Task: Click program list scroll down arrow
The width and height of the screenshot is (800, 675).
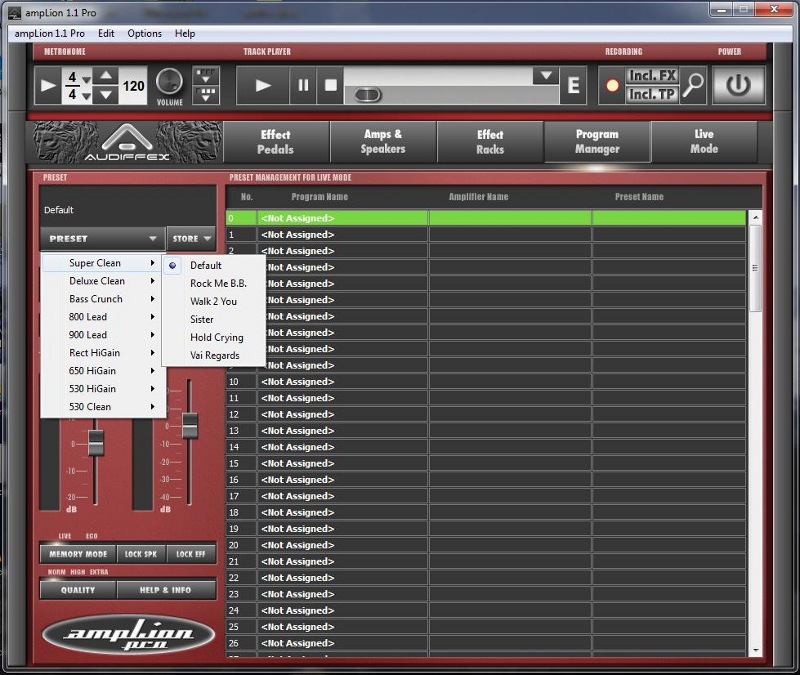Action: [x=755, y=650]
